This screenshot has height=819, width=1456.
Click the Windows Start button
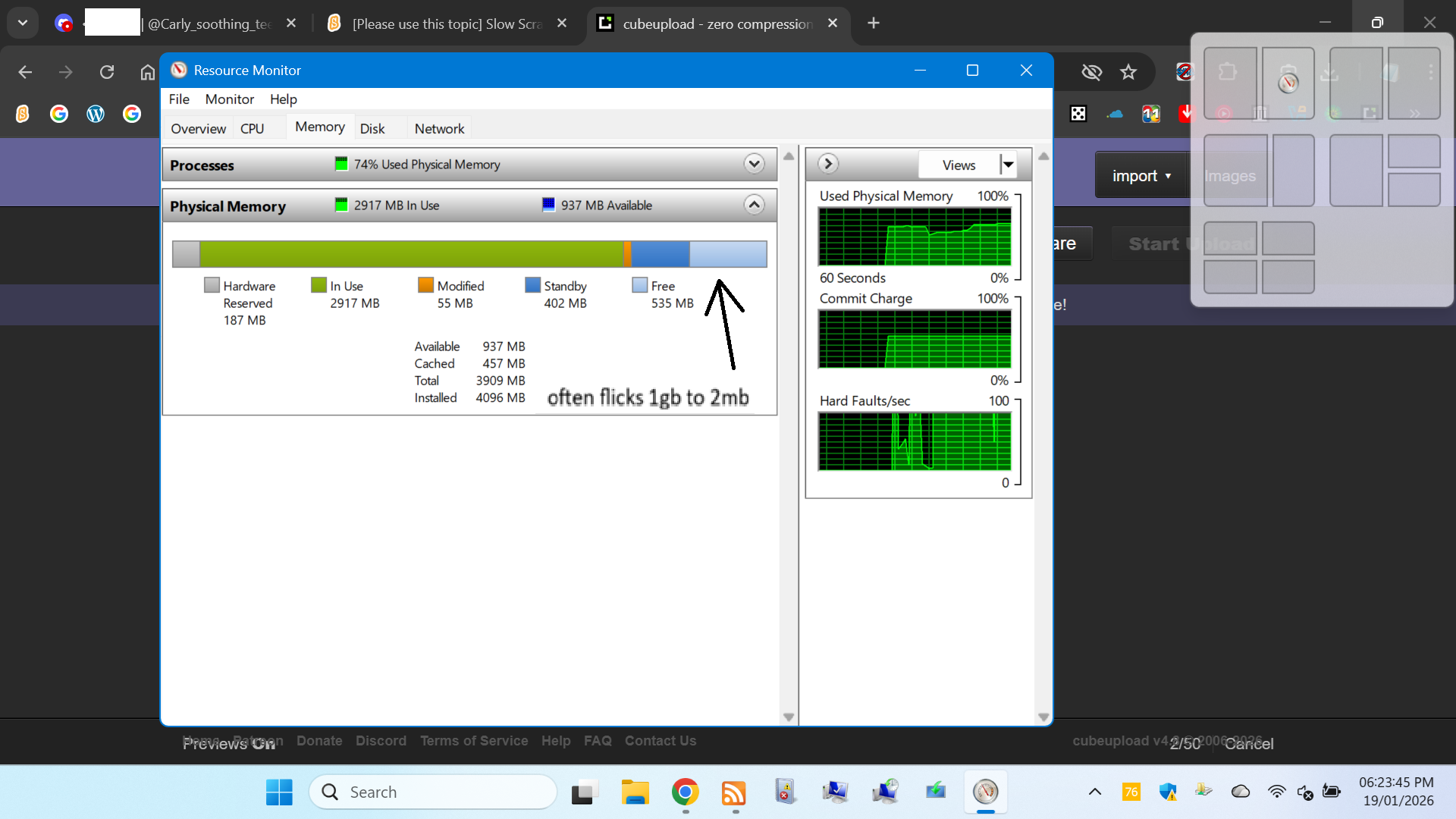click(279, 792)
